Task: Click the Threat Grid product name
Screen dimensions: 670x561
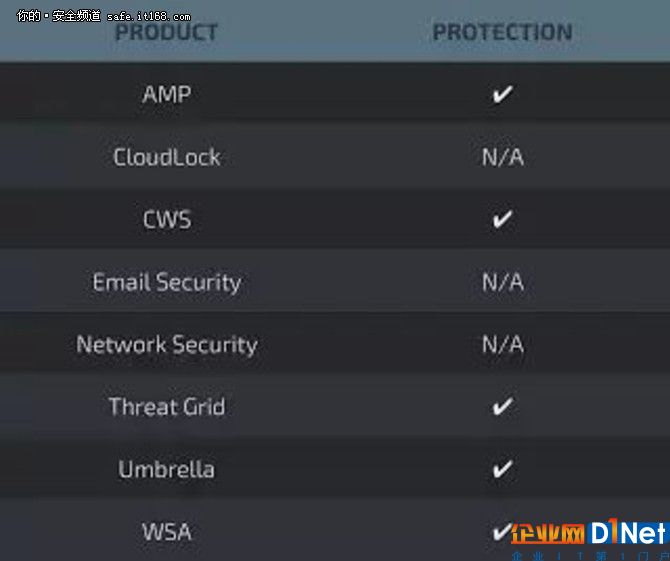Action: pos(167,406)
